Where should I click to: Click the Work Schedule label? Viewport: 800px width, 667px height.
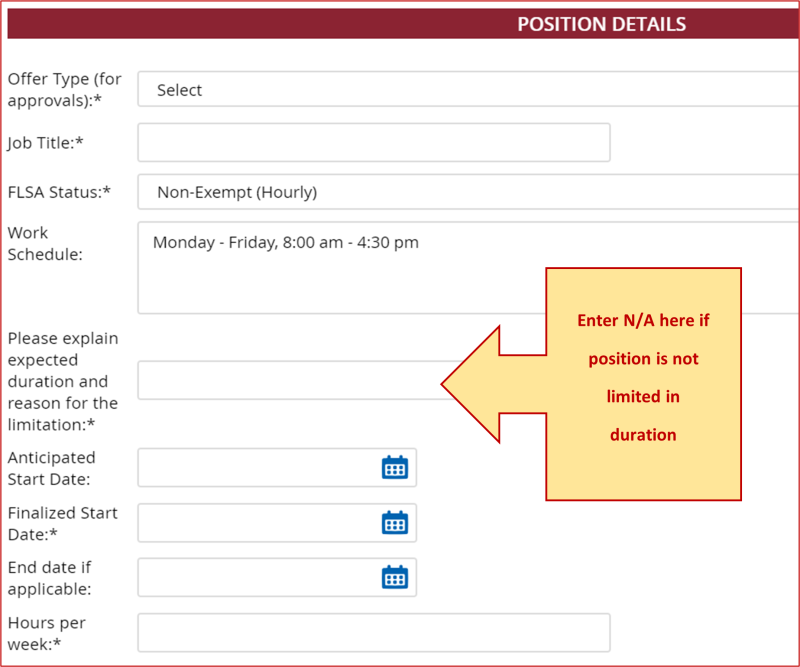(45, 243)
